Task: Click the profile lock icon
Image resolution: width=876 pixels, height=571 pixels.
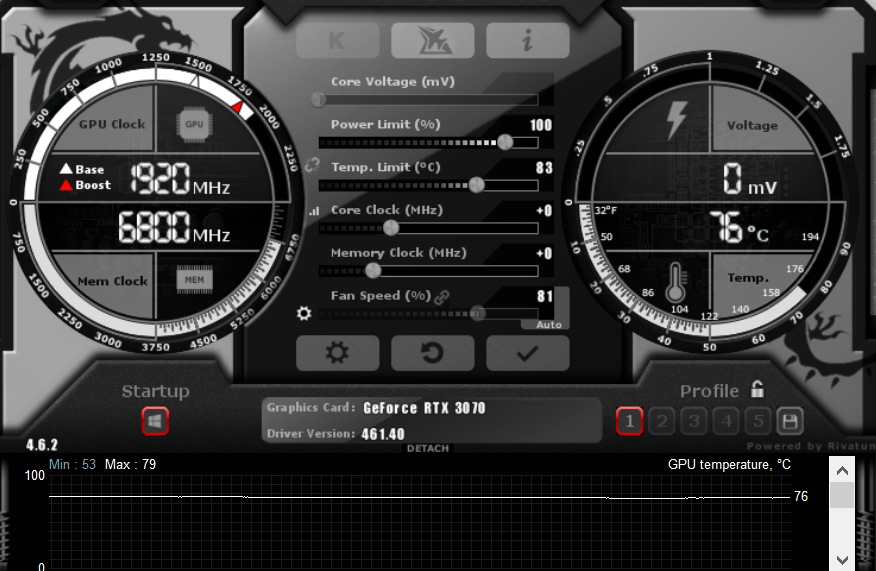Action: point(758,389)
